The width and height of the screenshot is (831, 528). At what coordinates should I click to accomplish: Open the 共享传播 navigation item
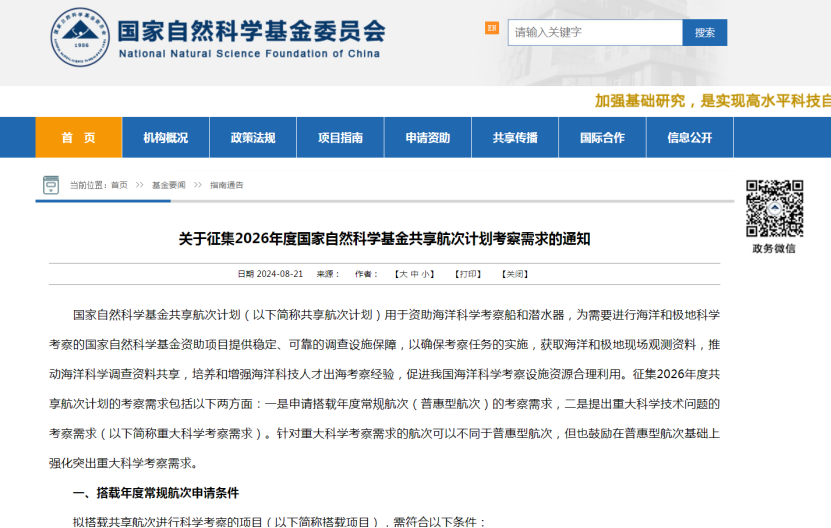click(x=515, y=138)
